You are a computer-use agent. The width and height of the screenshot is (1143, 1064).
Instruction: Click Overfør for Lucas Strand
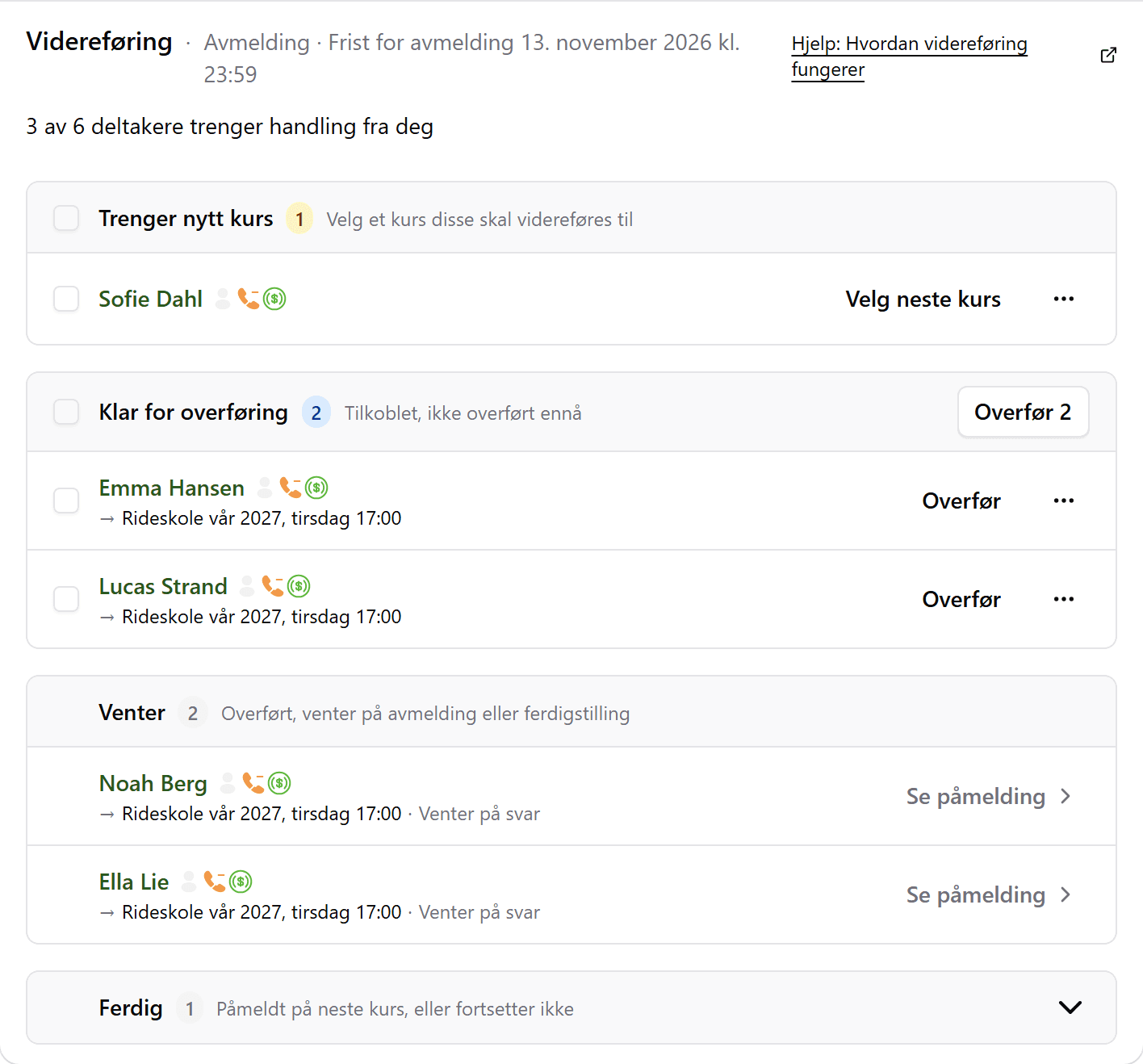(x=961, y=599)
